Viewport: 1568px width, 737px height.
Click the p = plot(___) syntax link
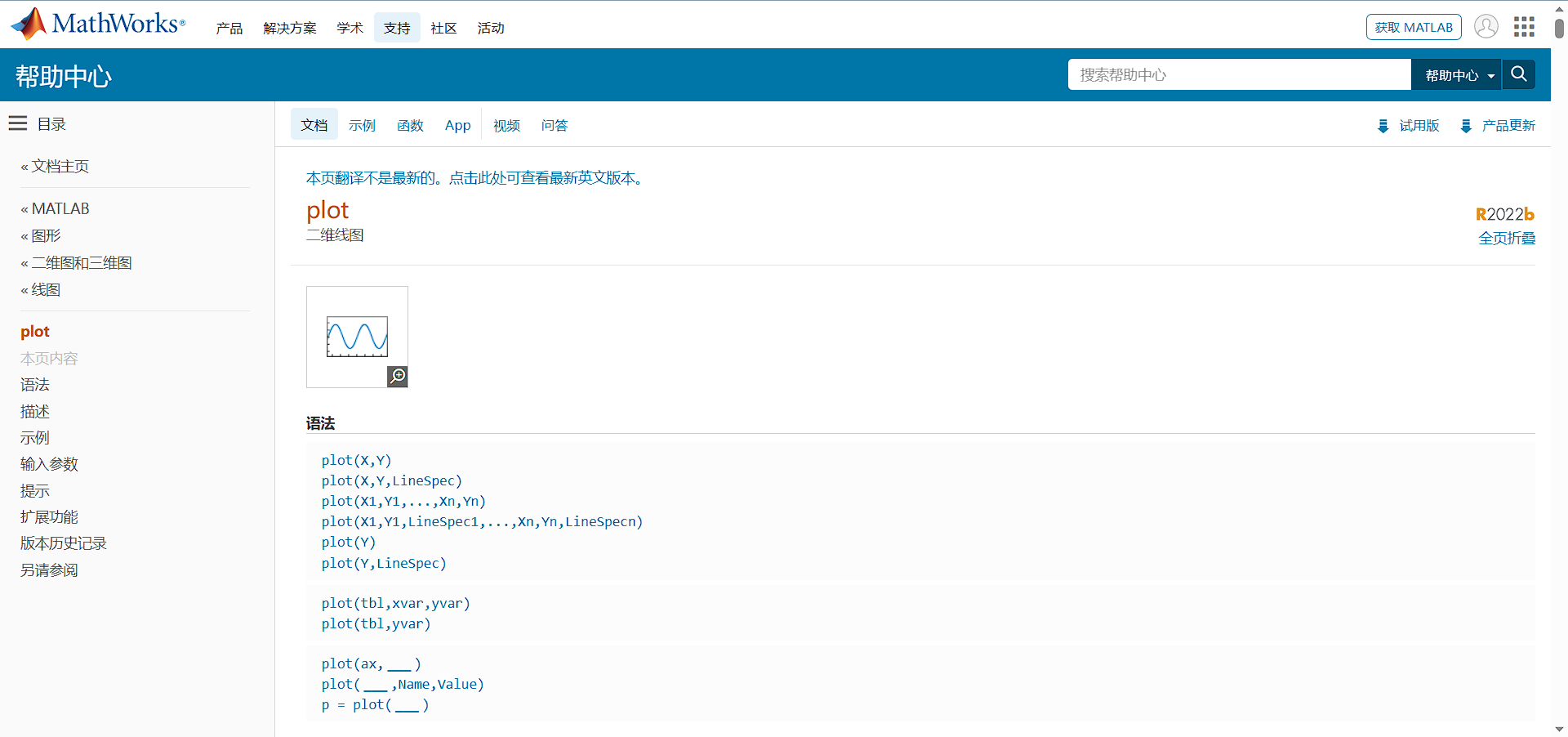(375, 704)
